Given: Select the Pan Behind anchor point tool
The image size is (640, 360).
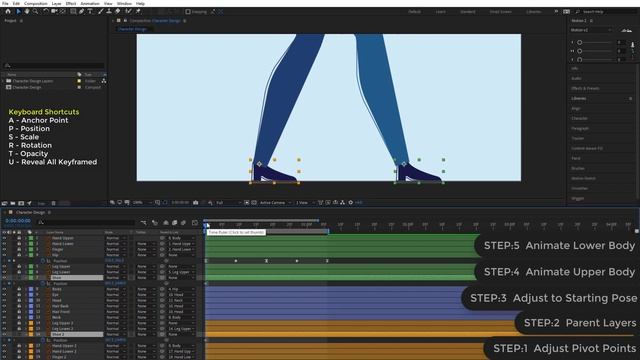Looking at the screenshot, I should (62, 12).
